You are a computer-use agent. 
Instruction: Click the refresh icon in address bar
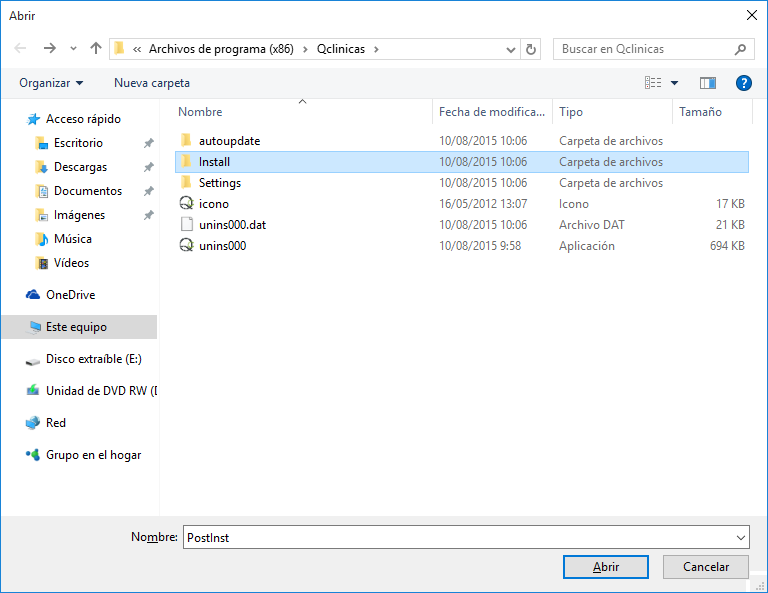[531, 48]
